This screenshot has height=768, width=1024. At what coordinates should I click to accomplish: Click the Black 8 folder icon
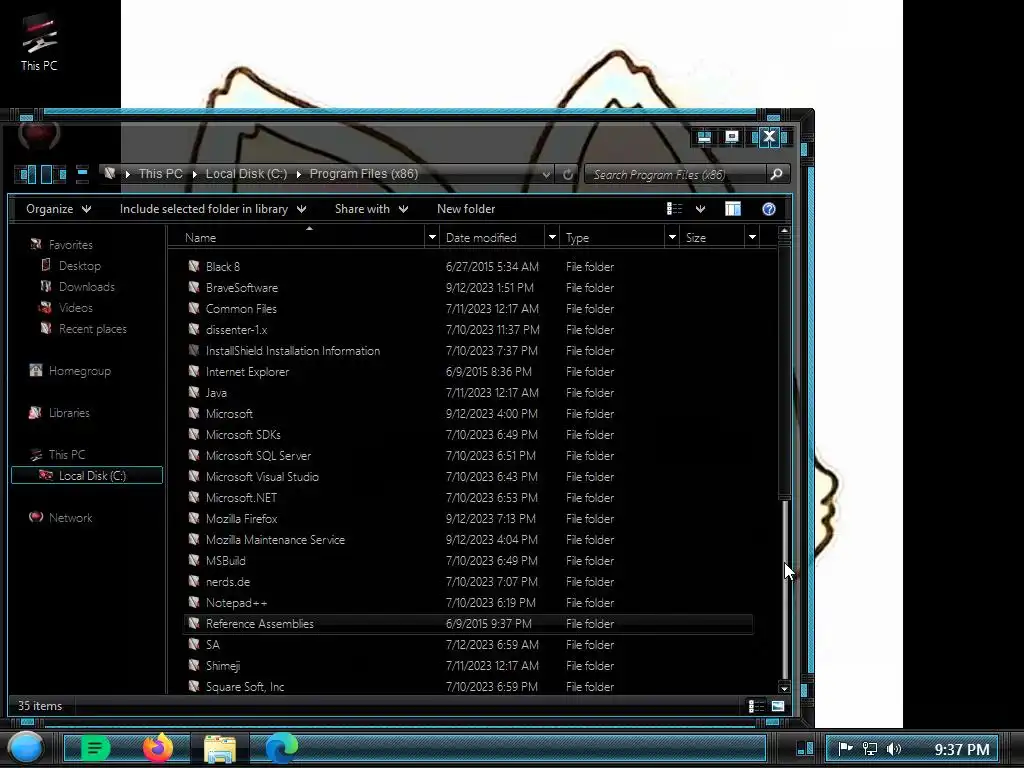click(194, 266)
